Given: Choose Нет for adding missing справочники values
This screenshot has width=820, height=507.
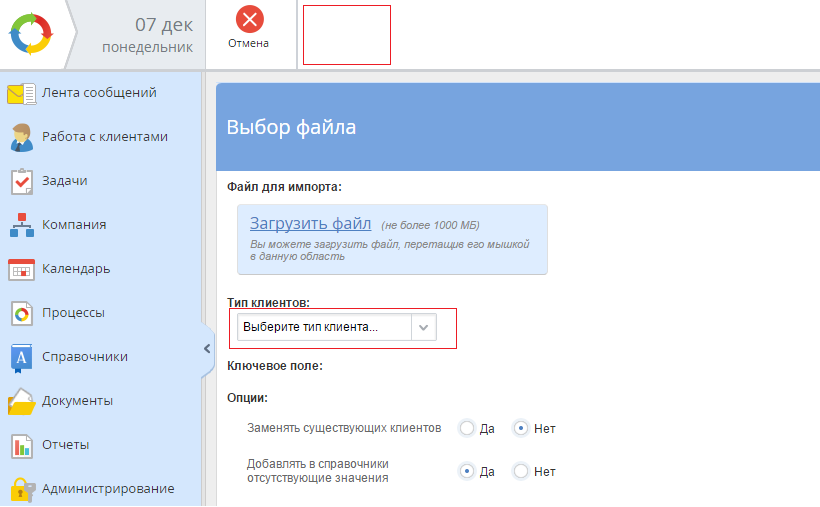Looking at the screenshot, I should [x=520, y=471].
